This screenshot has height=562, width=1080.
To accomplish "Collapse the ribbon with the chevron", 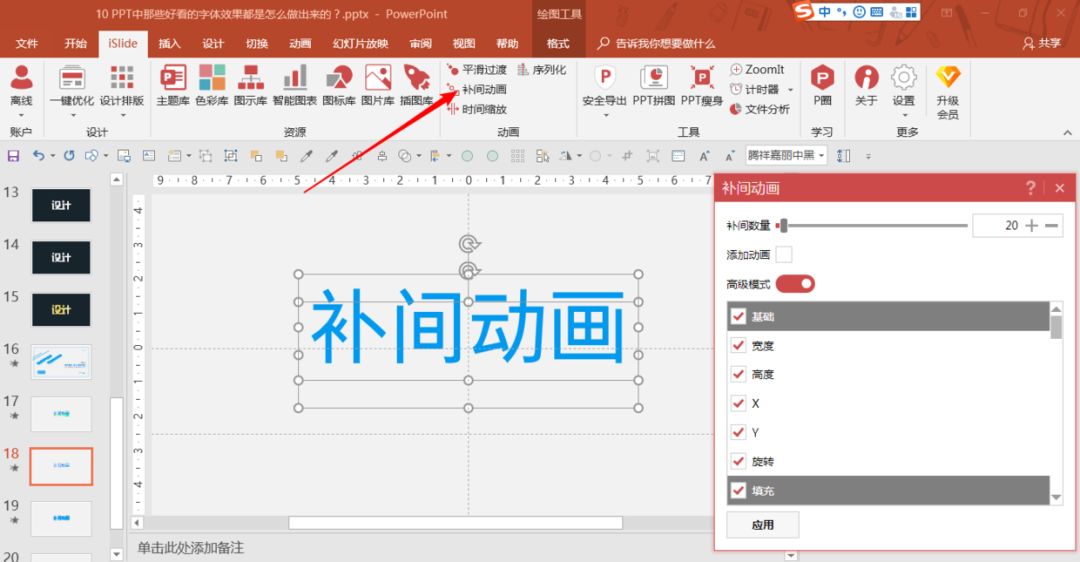I will tap(1067, 132).
